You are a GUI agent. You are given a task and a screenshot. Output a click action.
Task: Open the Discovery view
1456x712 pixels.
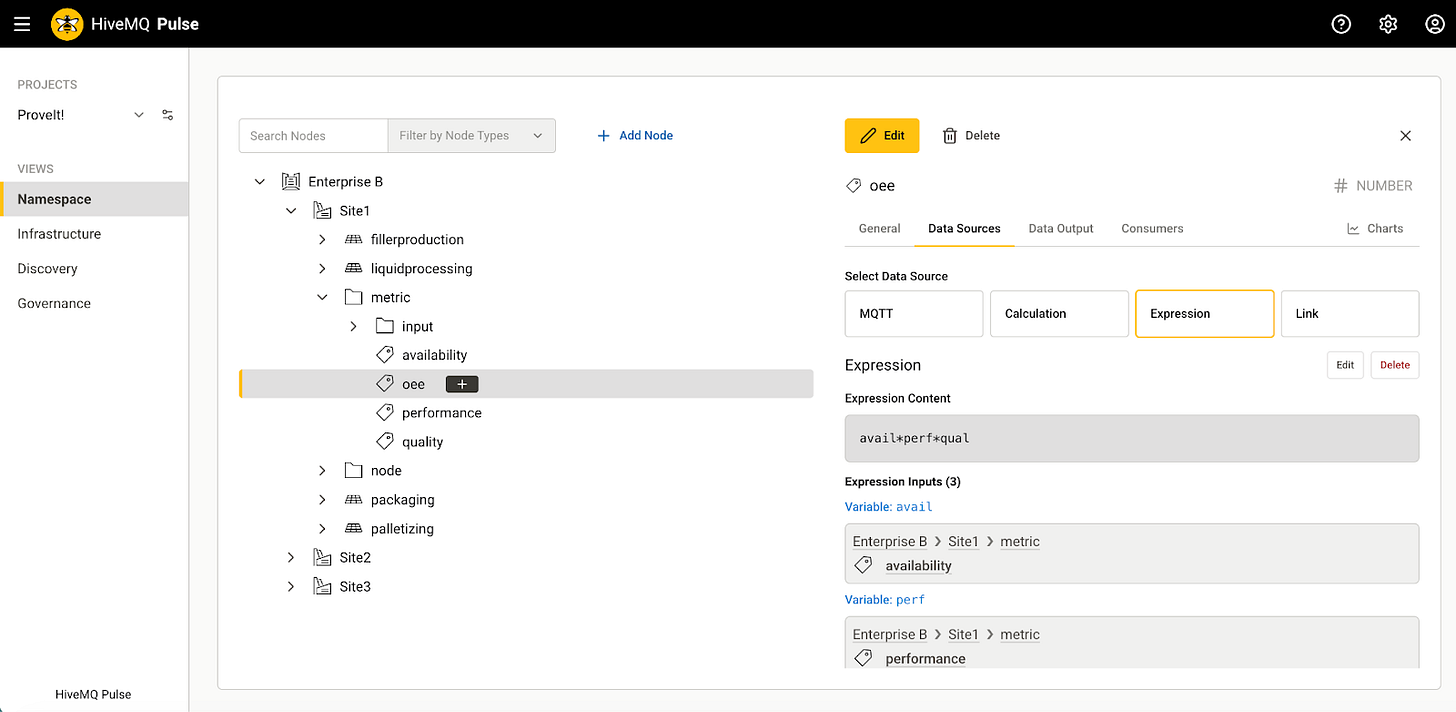pos(94,269)
